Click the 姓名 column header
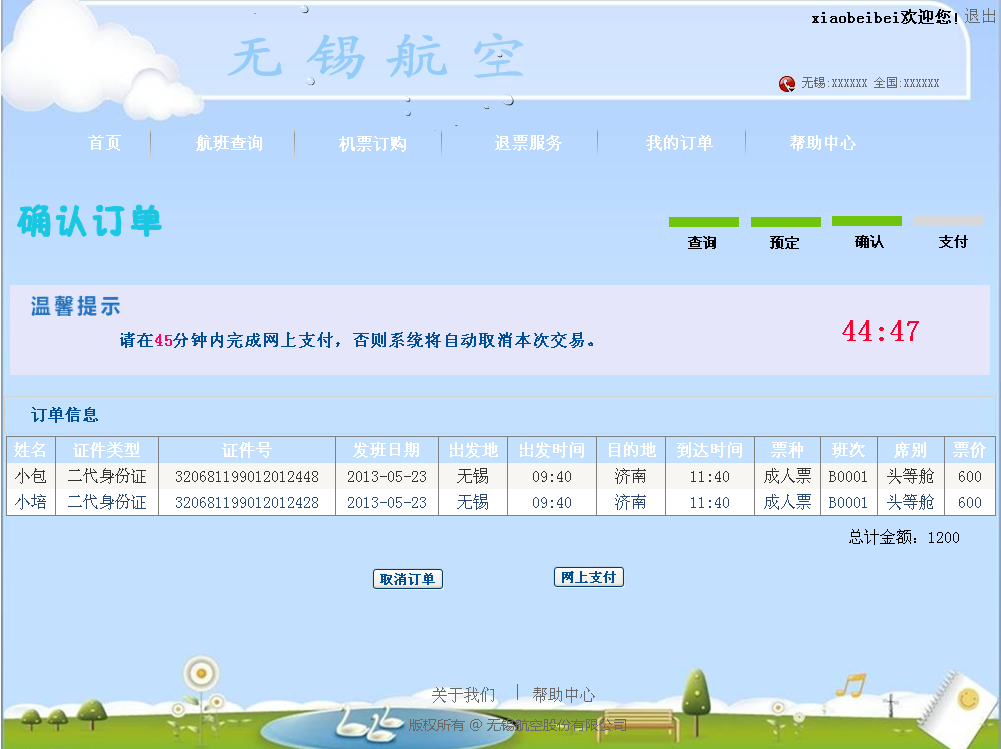 coord(31,450)
